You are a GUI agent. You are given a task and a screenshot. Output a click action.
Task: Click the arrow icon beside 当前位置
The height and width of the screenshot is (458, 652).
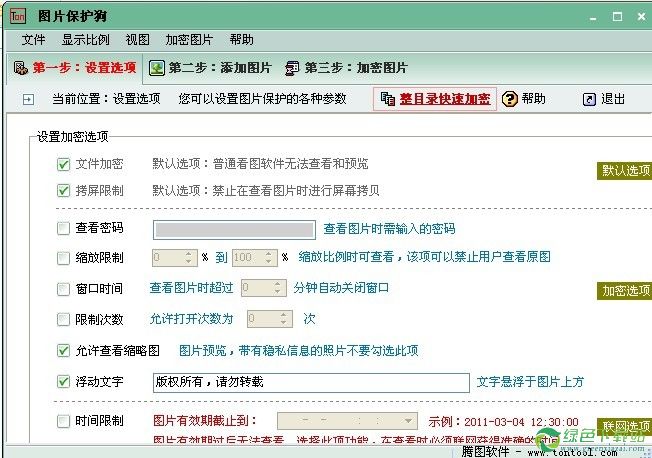click(28, 99)
